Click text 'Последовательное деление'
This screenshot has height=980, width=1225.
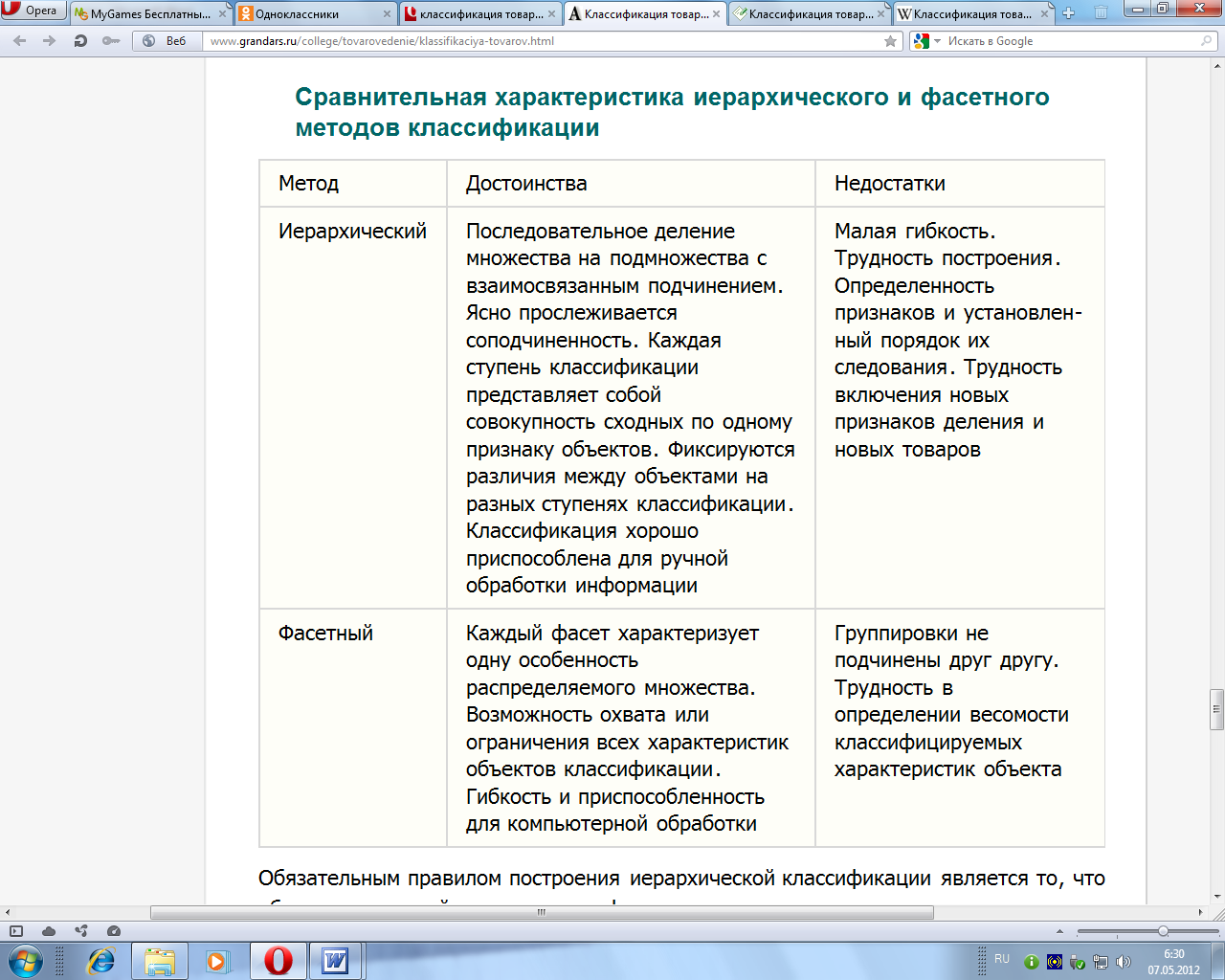600,232
